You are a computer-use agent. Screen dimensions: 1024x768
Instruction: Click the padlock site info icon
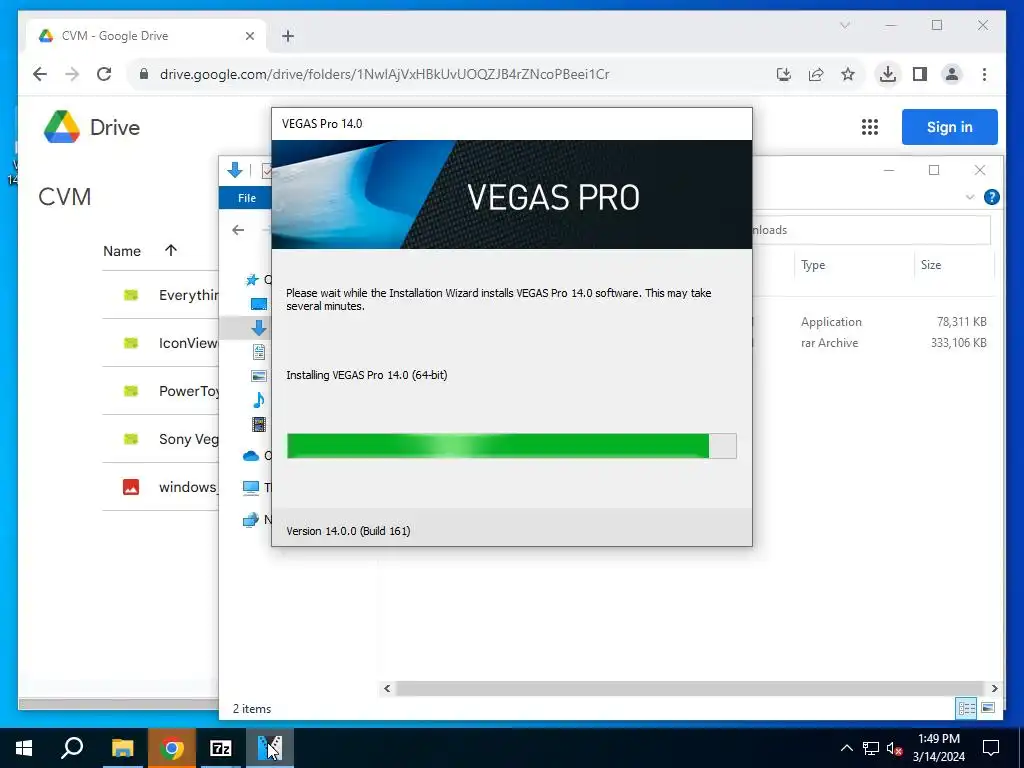tap(144, 74)
